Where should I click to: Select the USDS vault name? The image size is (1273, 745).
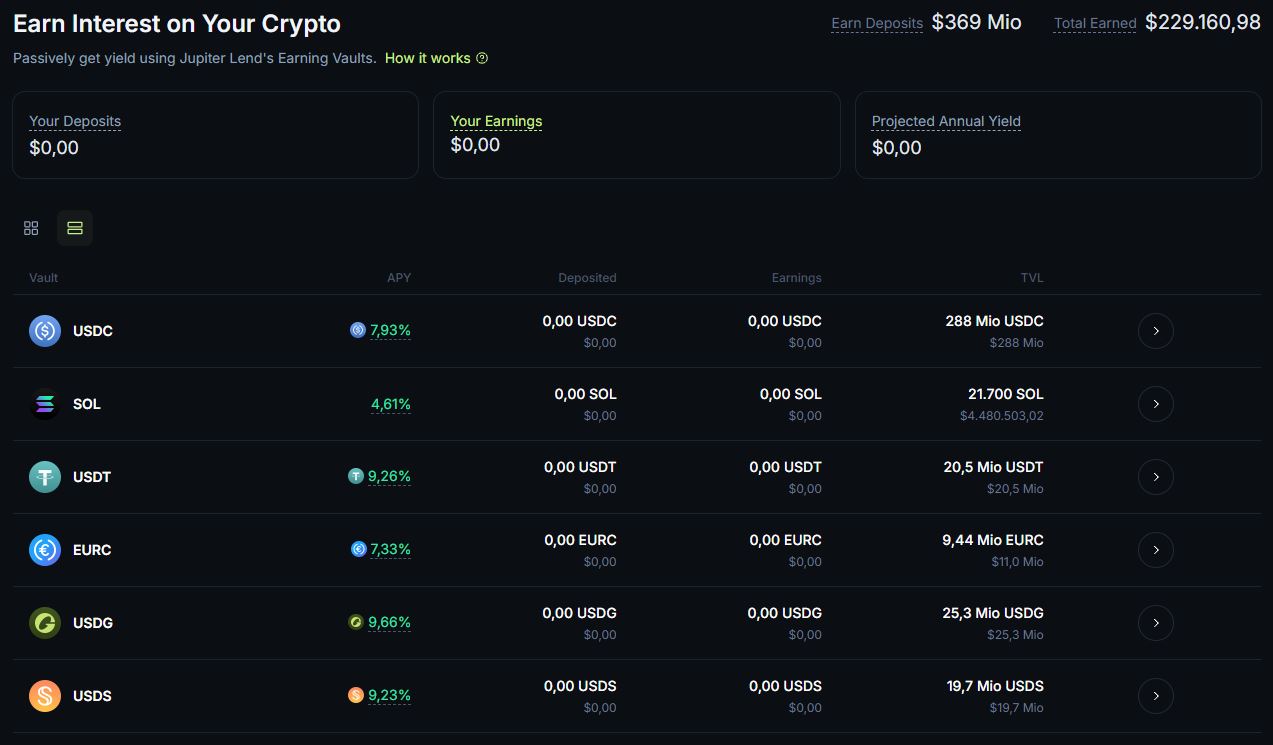[92, 696]
